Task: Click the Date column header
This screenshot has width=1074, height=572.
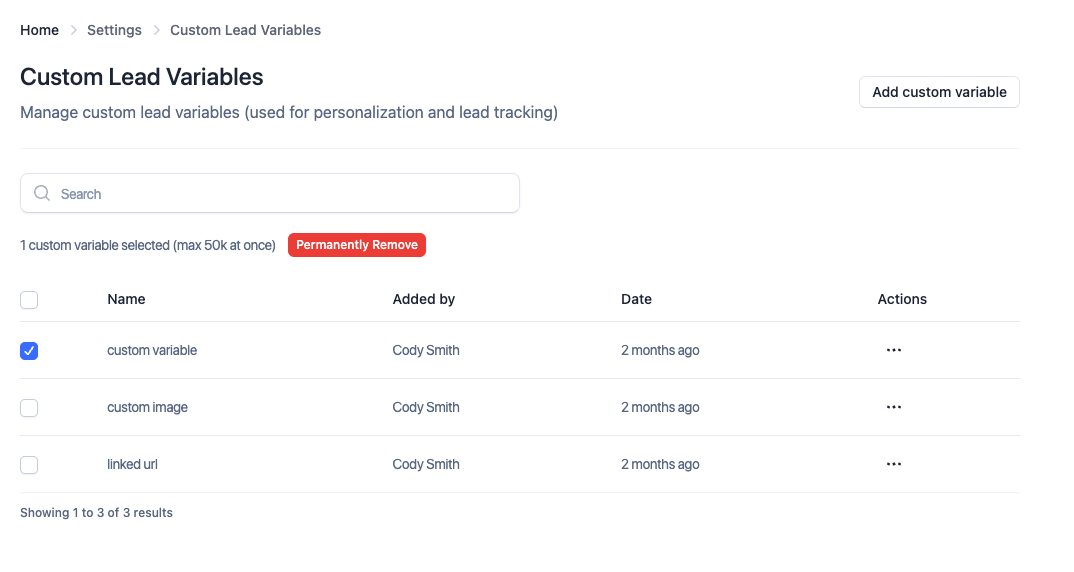Action: point(636,299)
